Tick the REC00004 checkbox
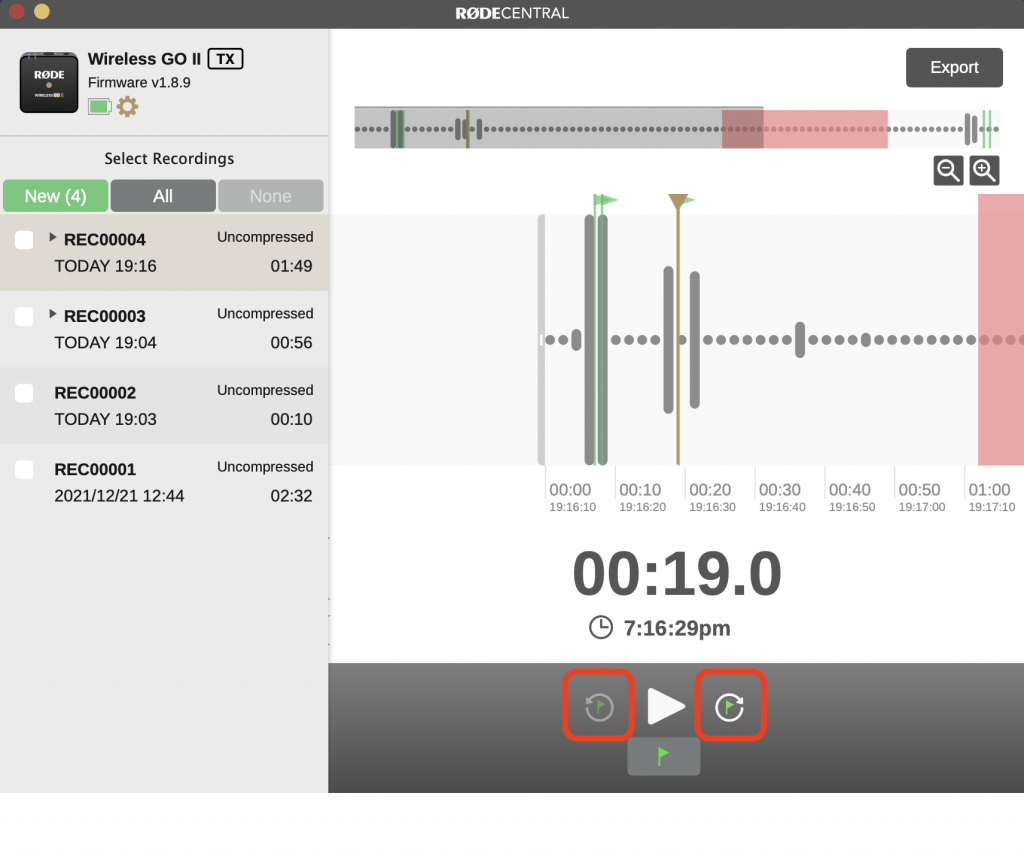Image resolution: width=1024 pixels, height=860 pixels. (24, 240)
